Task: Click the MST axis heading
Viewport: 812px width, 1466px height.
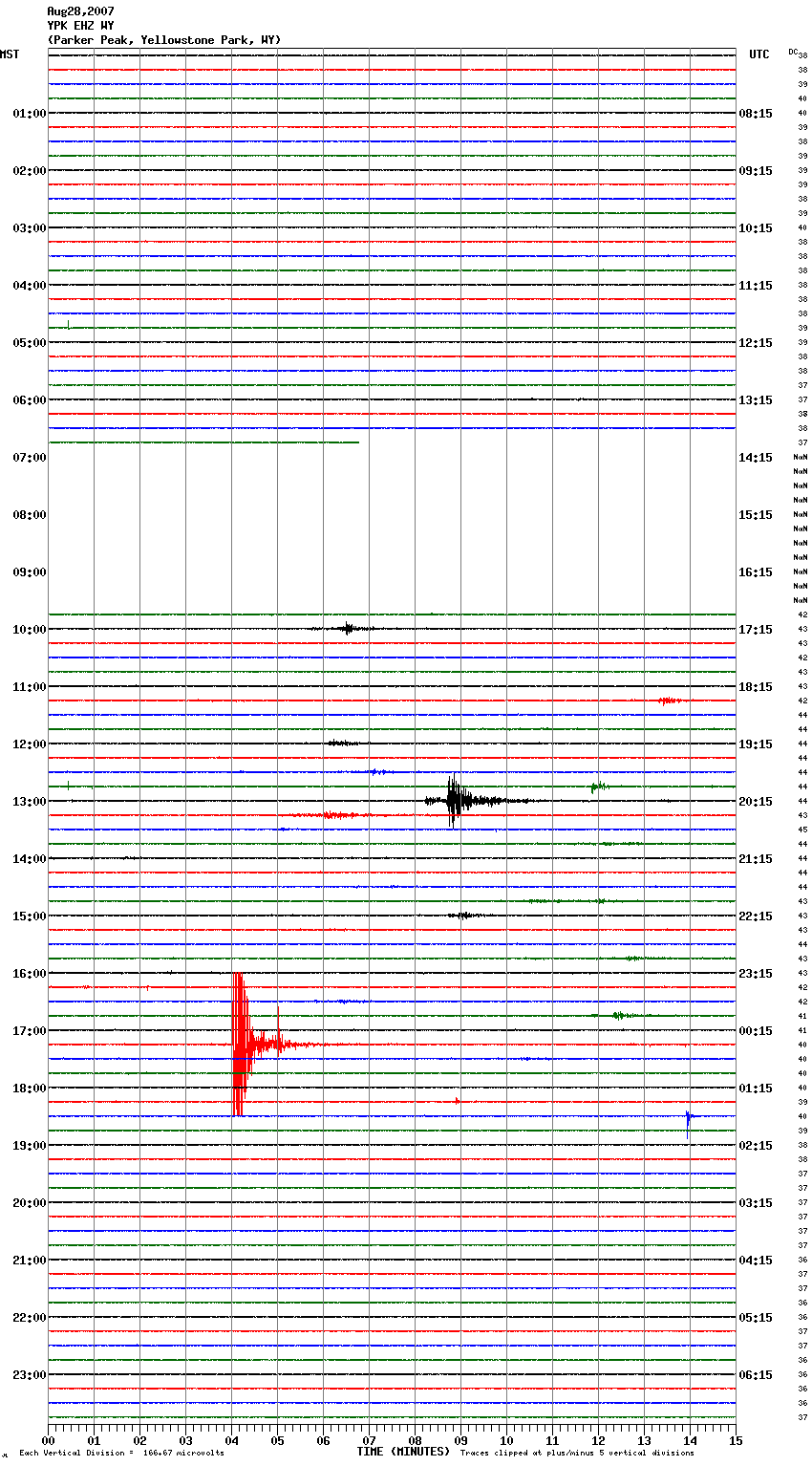Action: click(x=10, y=54)
